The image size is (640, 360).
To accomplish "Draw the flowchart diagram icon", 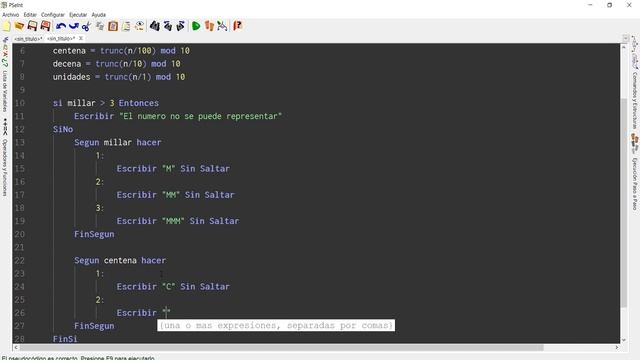I will coord(222,26).
